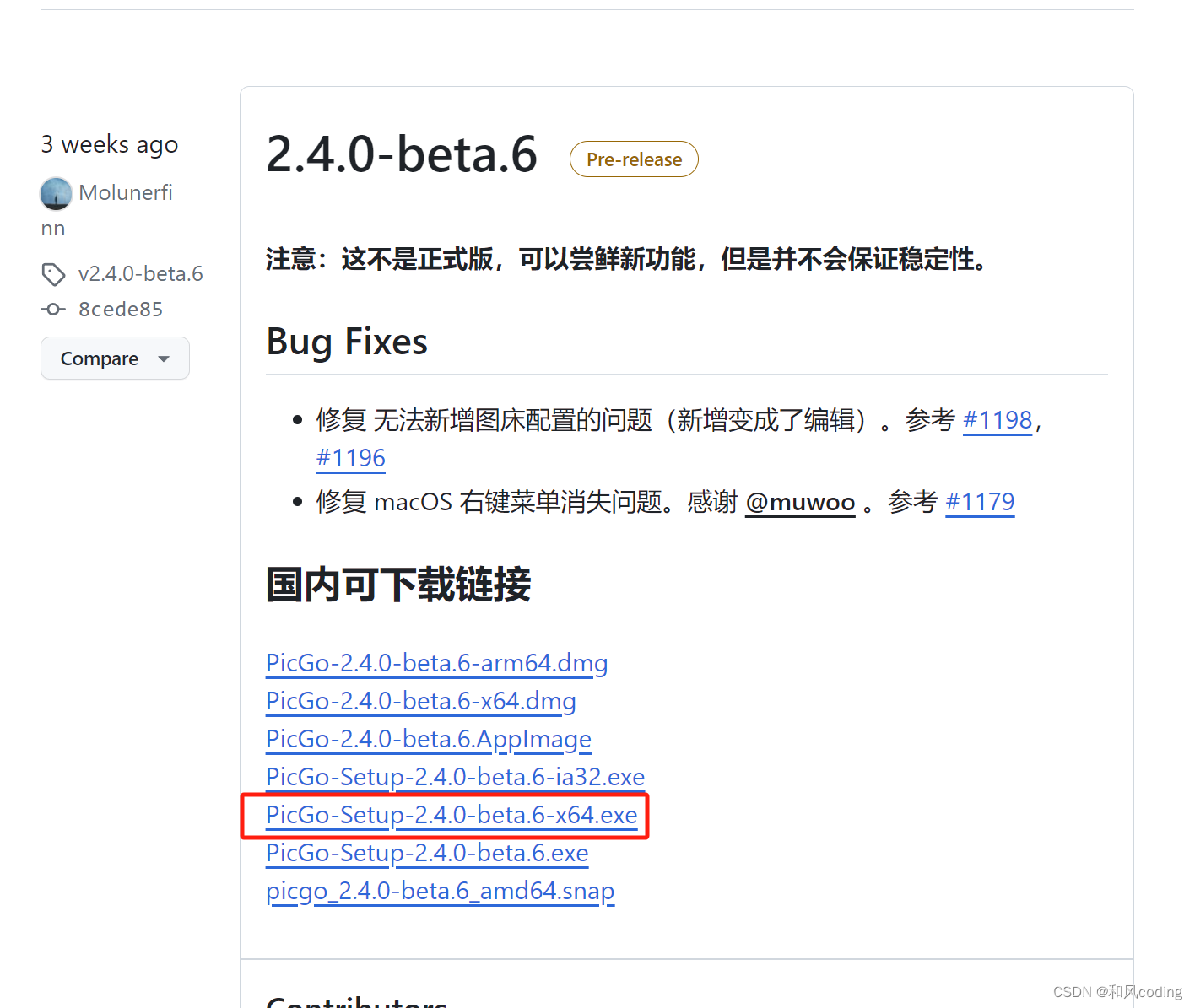Open issue #1179
Screen dimensions: 1195x1008
(980, 502)
